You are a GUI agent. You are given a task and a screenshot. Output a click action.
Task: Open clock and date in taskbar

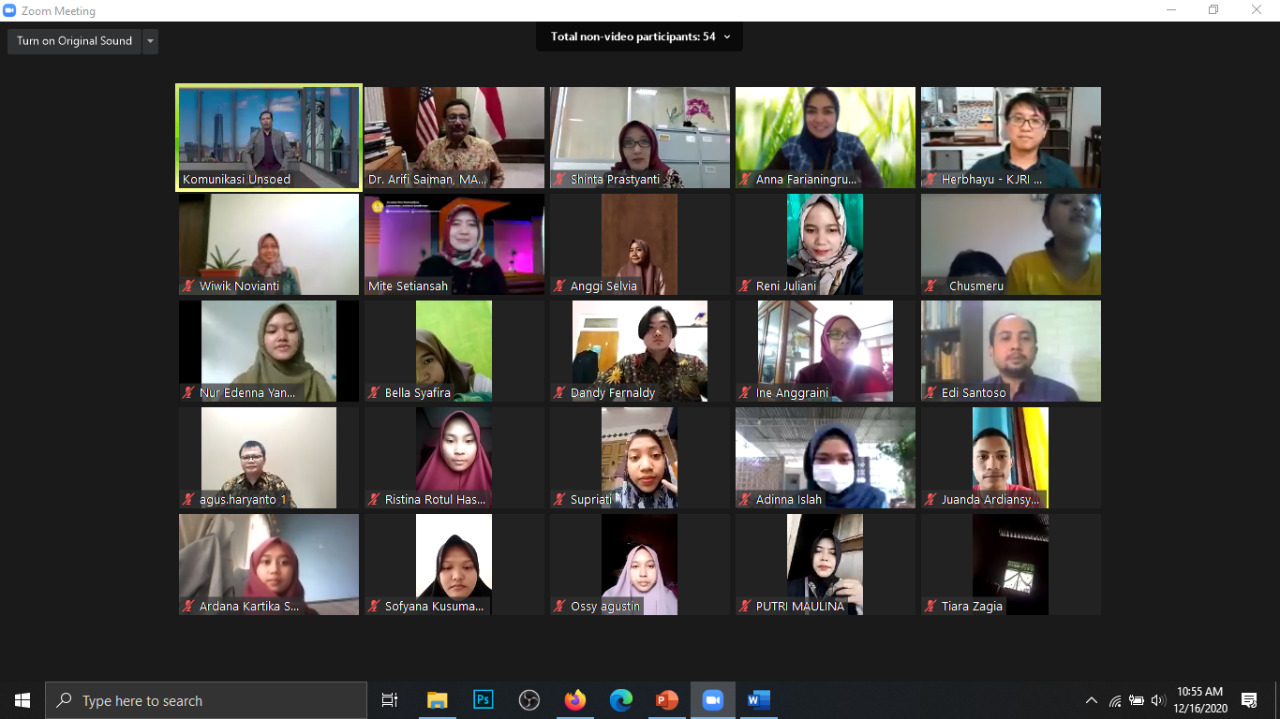1199,699
